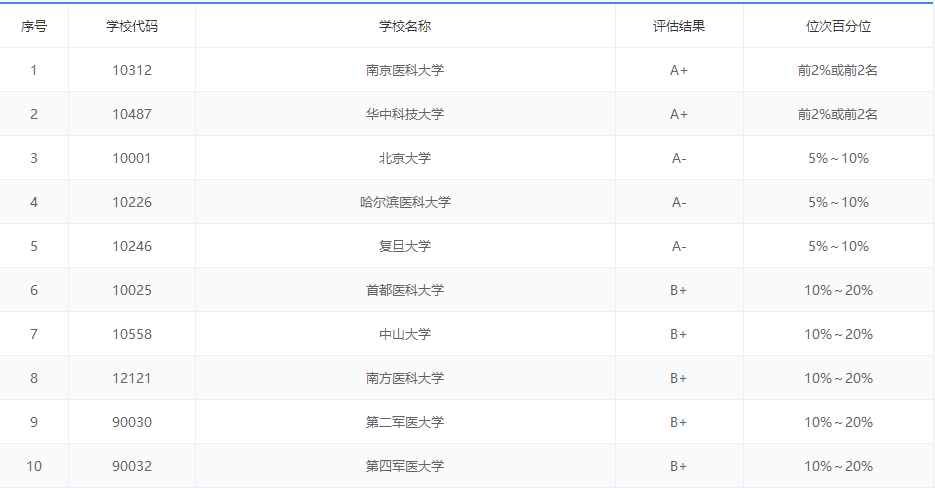Click on 南方医科大学 cell
Viewport: 935px width, 488px height.
click(405, 378)
